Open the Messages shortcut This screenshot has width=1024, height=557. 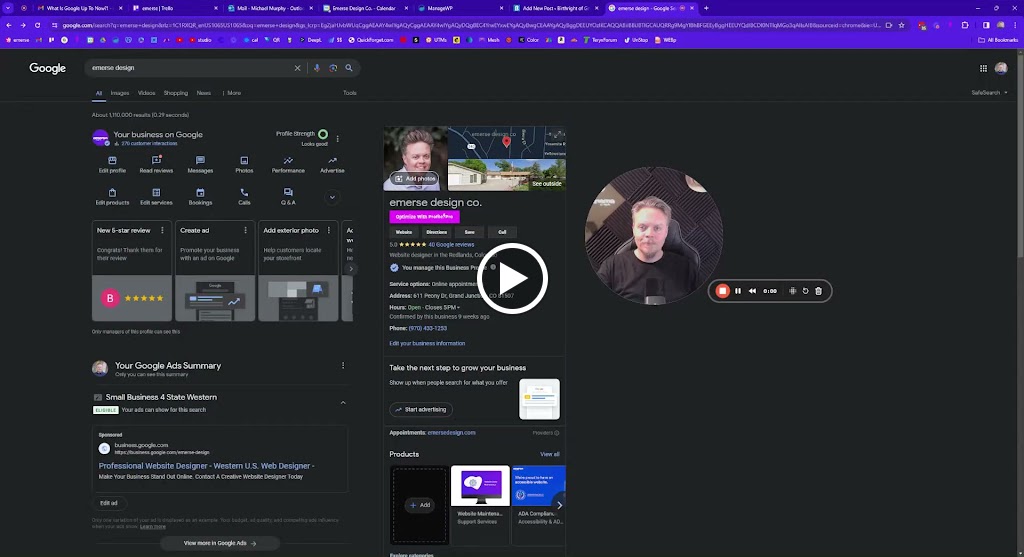pos(200,165)
